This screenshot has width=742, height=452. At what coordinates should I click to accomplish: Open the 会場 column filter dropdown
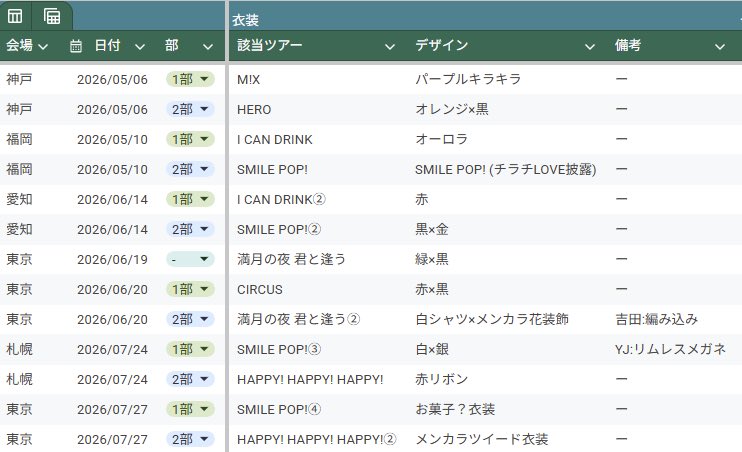point(43,46)
